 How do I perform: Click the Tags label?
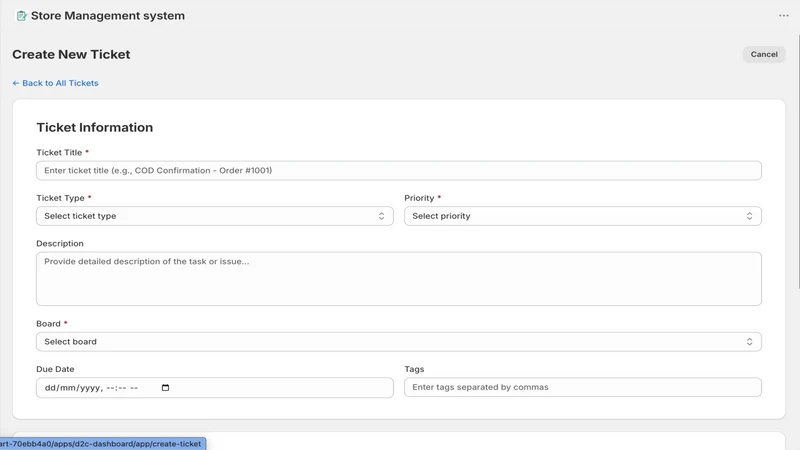(414, 369)
